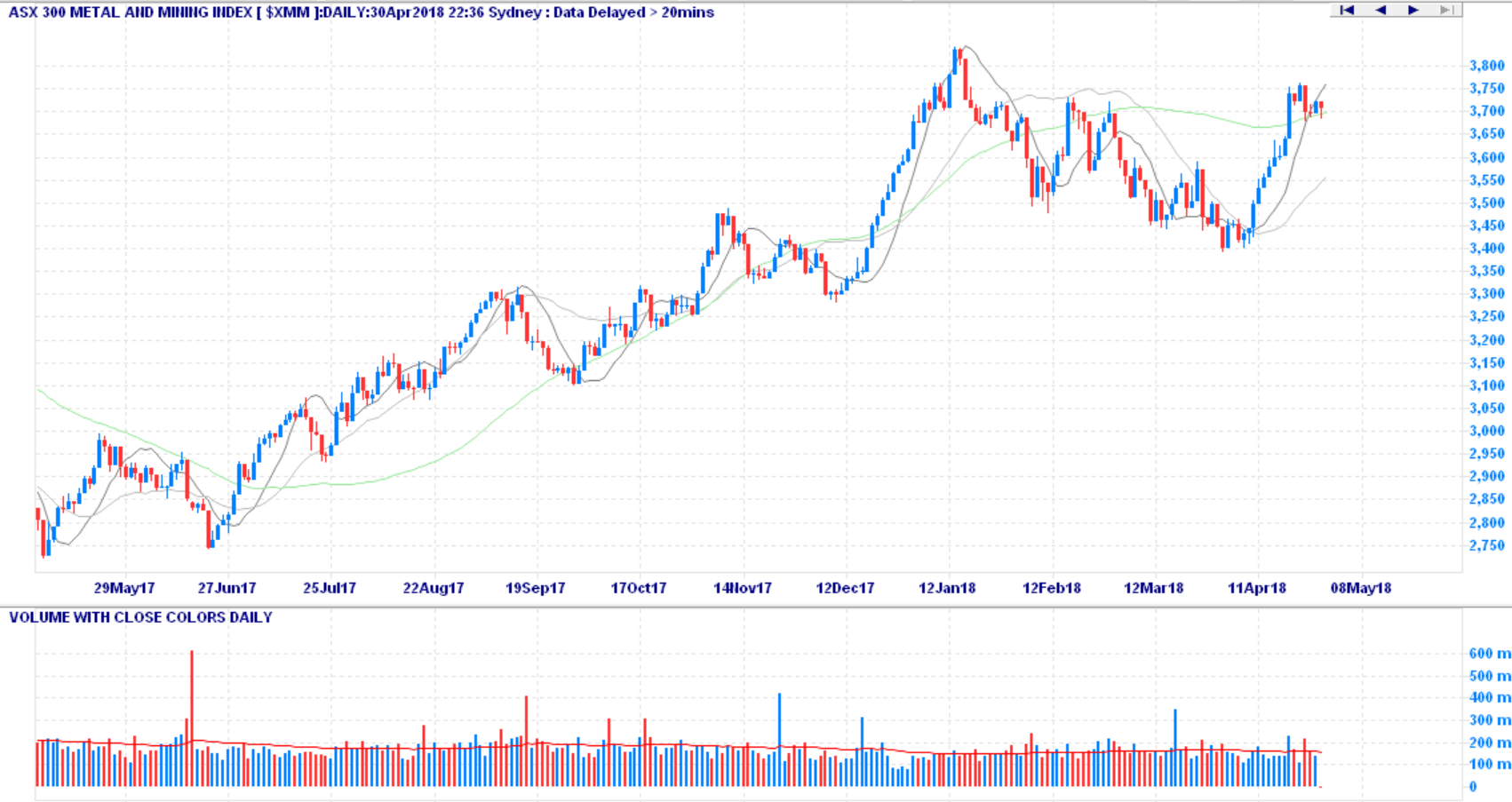Click the 600 m volume axis label
This screenshot has height=802, width=1512.
click(x=1490, y=654)
